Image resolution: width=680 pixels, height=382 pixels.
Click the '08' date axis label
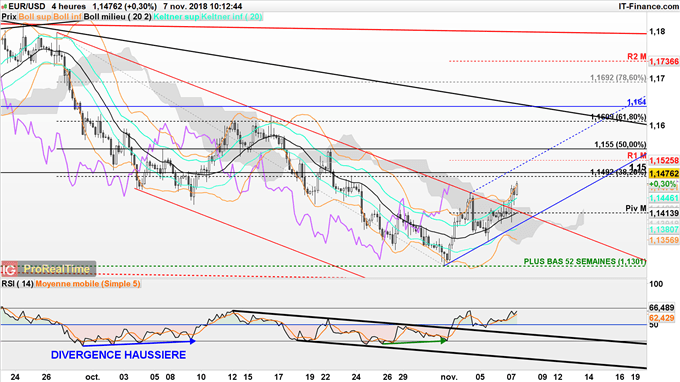[x=170, y=377]
